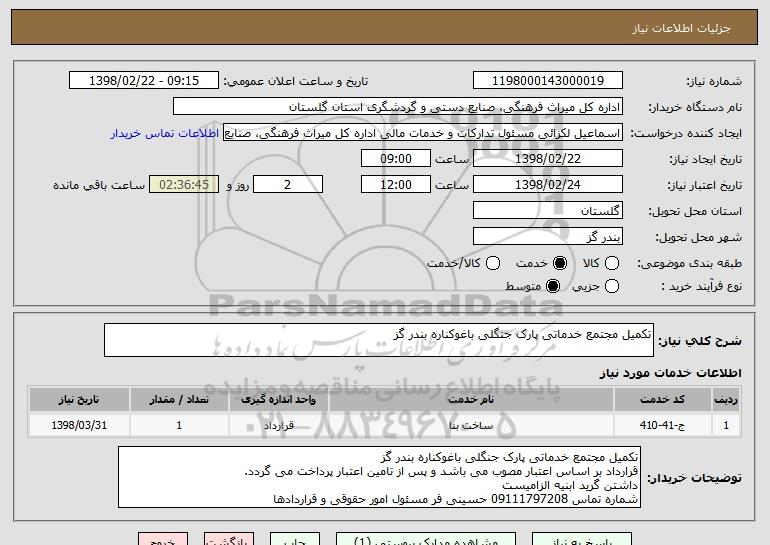This screenshot has width=770, height=545.
Task: Click the کد خدمت column header
Action: [662, 400]
